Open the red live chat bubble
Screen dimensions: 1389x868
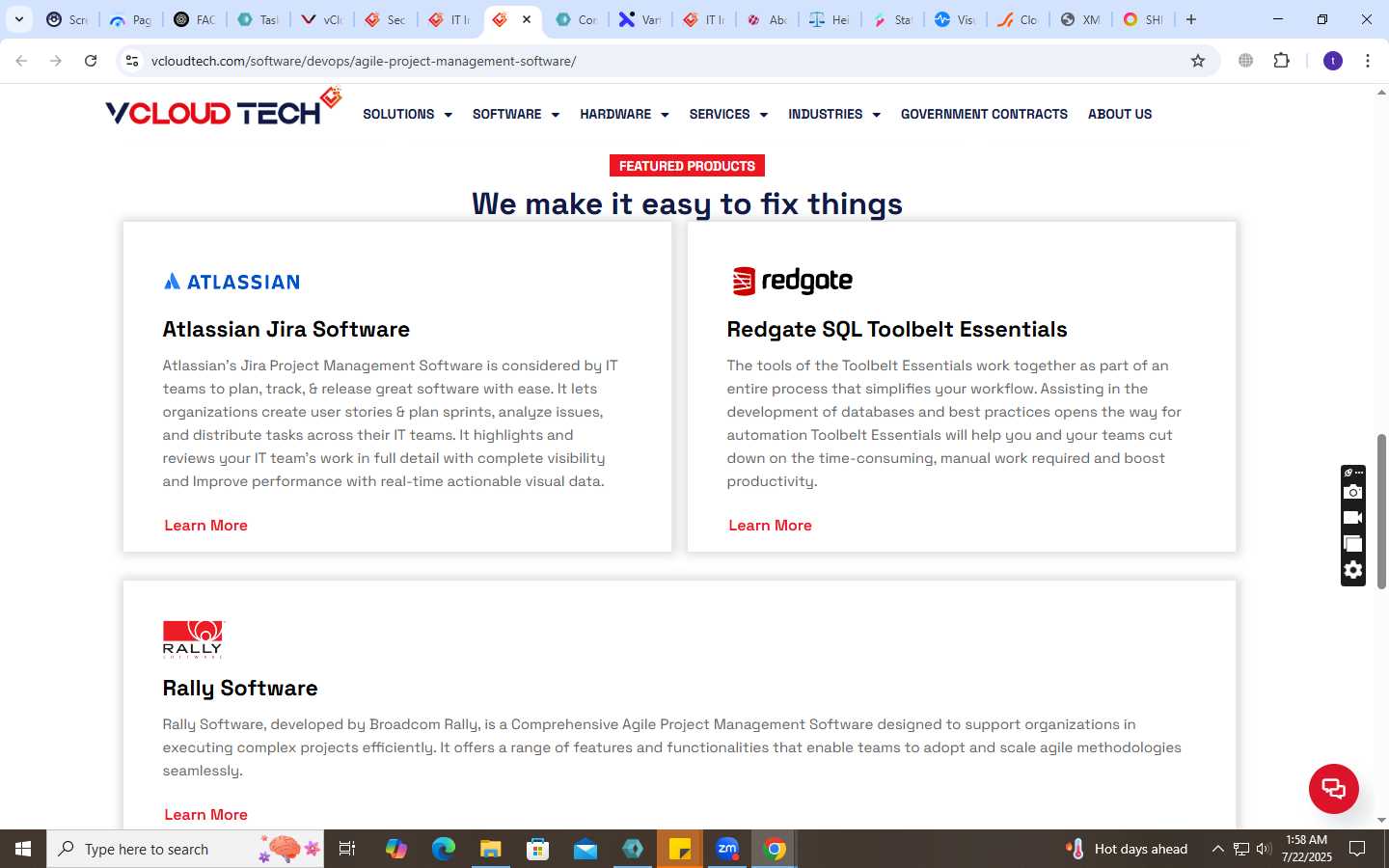[1333, 788]
